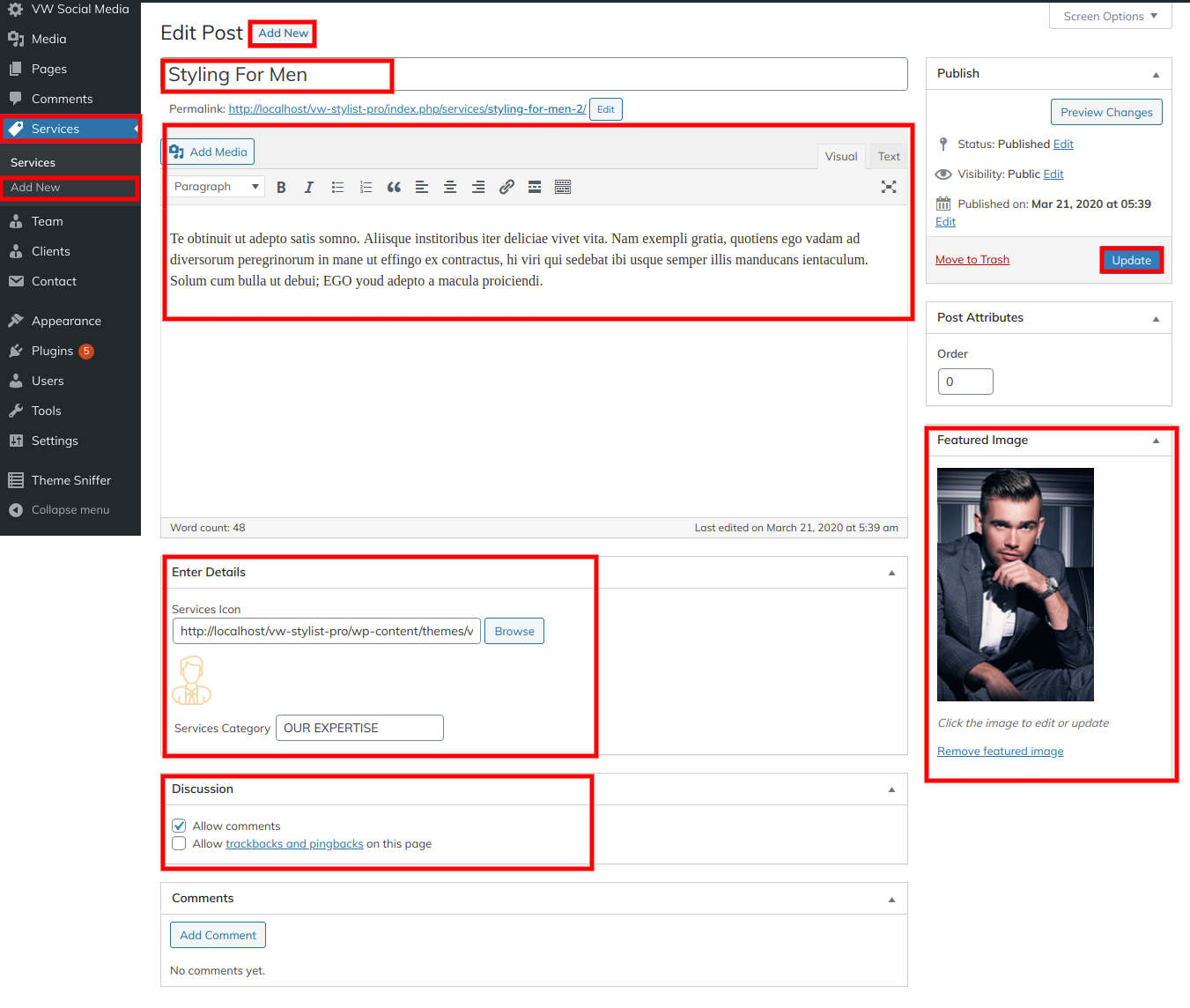Click the Order number field
The image size is (1190, 1008).
(965, 382)
